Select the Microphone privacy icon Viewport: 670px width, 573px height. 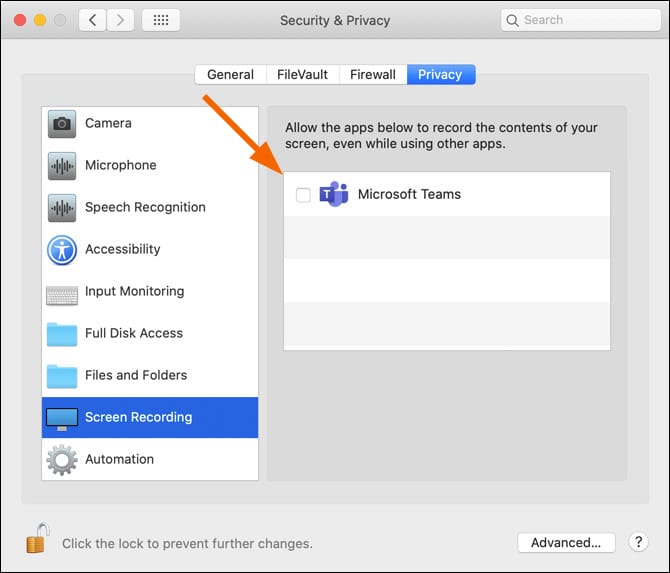pyautogui.click(x=62, y=166)
